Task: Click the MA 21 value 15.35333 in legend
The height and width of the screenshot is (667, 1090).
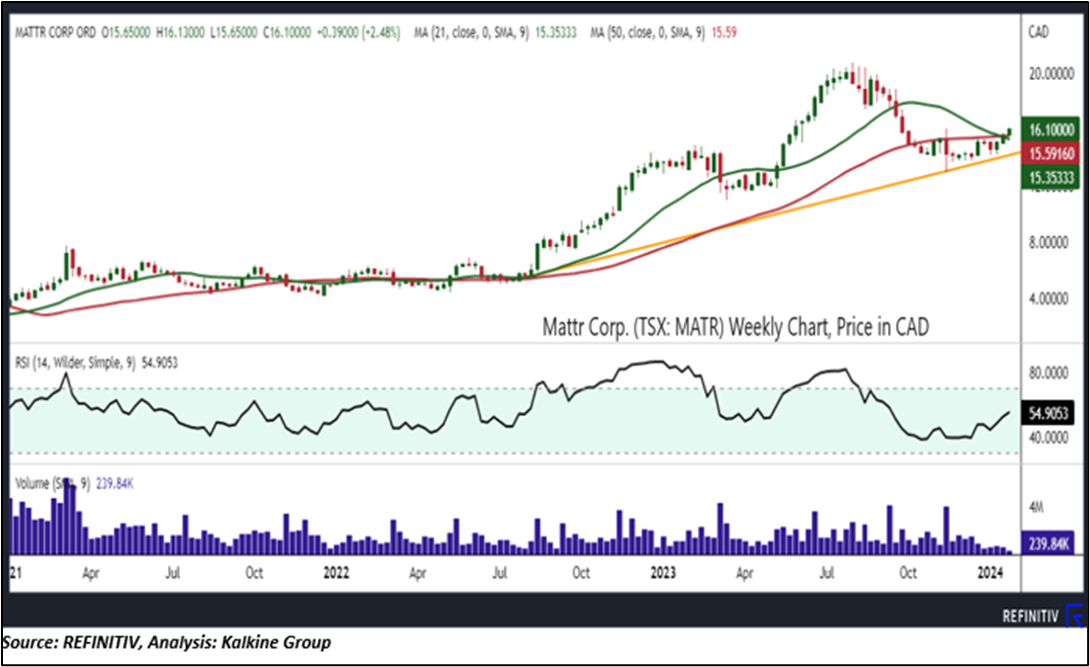Action: click(555, 33)
